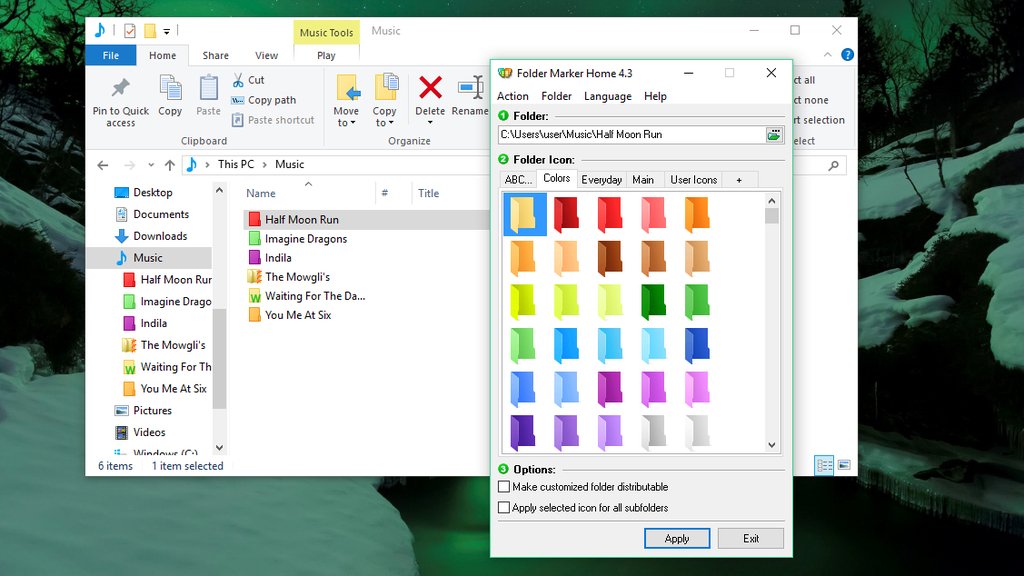This screenshot has height=576, width=1024.
Task: Select the bright yellow folder icon
Action: 522,301
